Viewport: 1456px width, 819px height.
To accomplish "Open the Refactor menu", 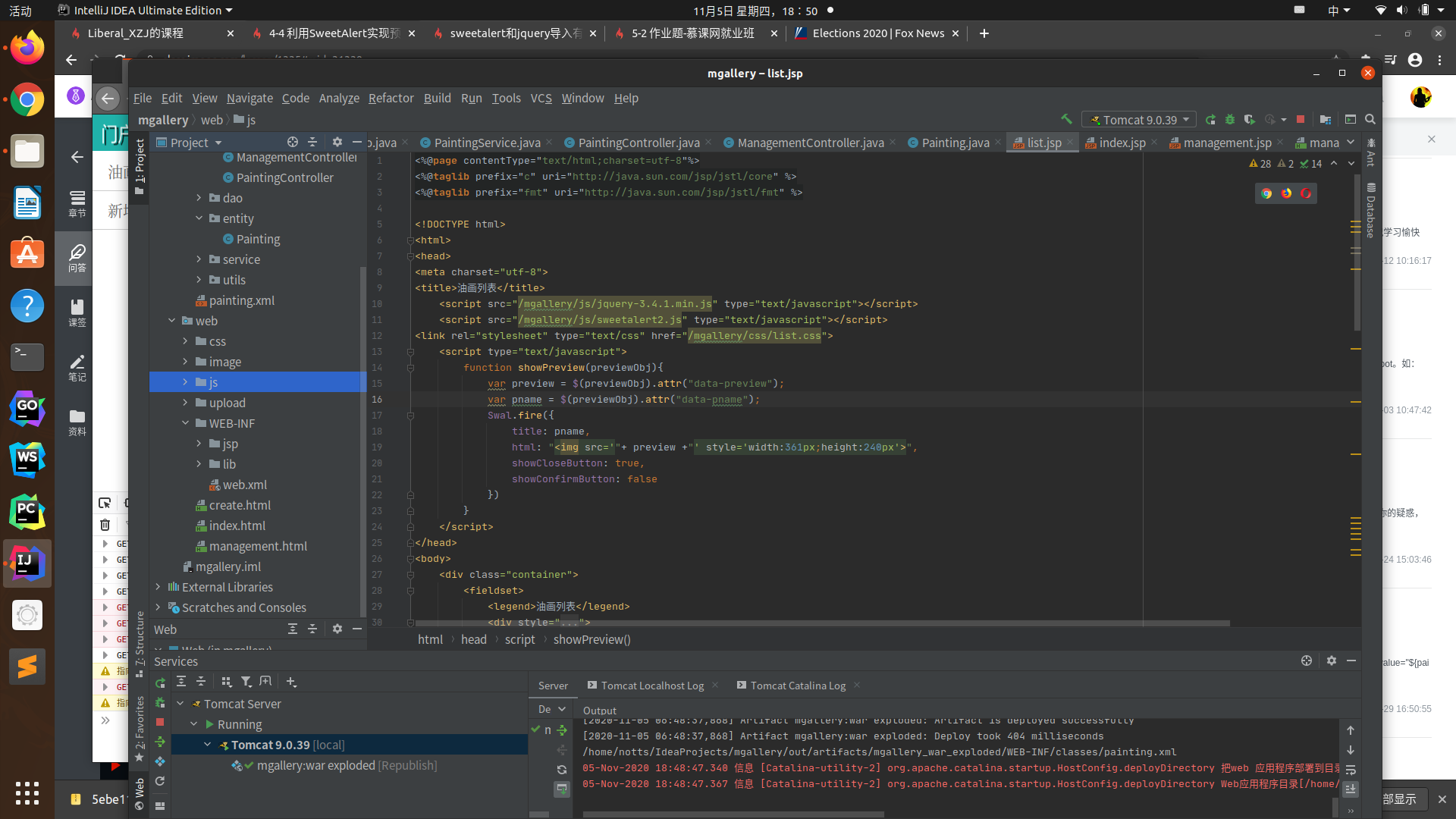I will click(x=391, y=98).
